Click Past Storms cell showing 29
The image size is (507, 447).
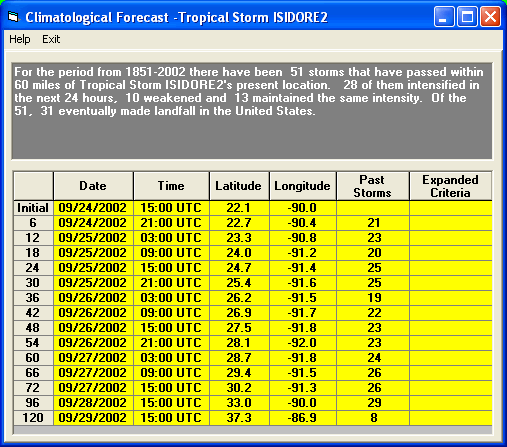click(373, 403)
